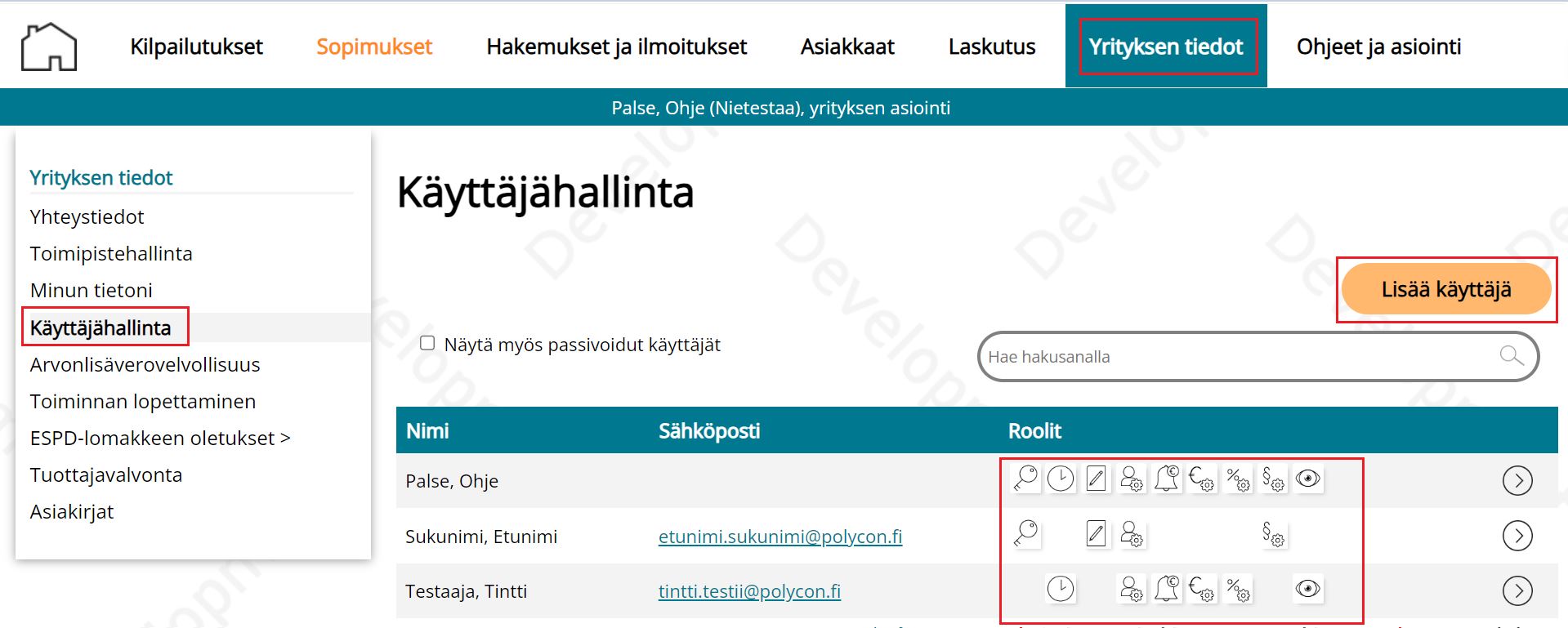1568x628 pixels.
Task: Click eye role icon in Palse, Ohje row
Action: [1308, 479]
